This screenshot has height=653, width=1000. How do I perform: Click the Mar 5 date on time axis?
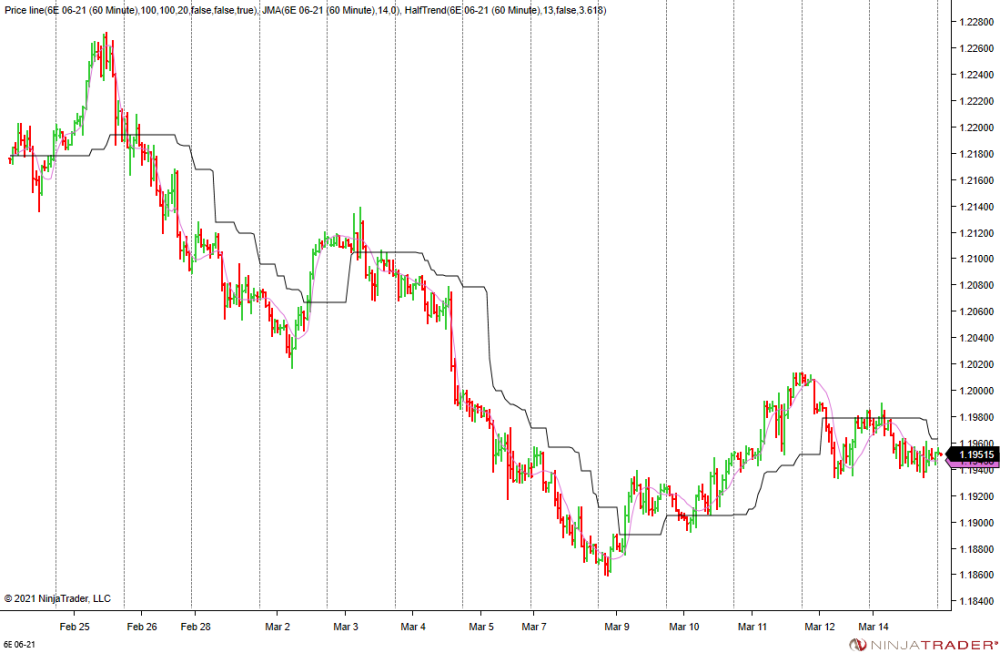coord(480,627)
